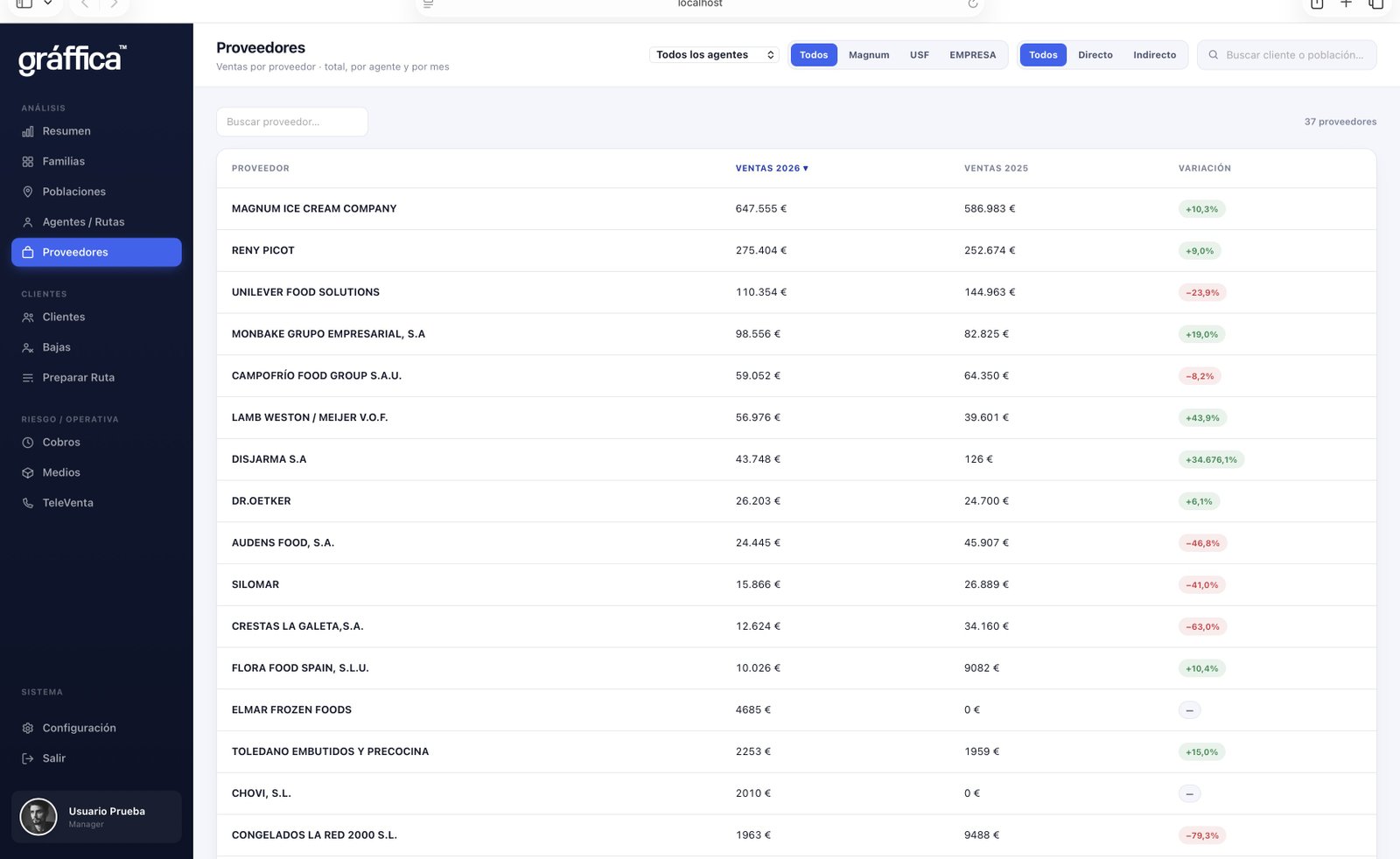Click the +34.676,1% variation badge
The width and height of the screenshot is (1400, 859).
tap(1211, 460)
